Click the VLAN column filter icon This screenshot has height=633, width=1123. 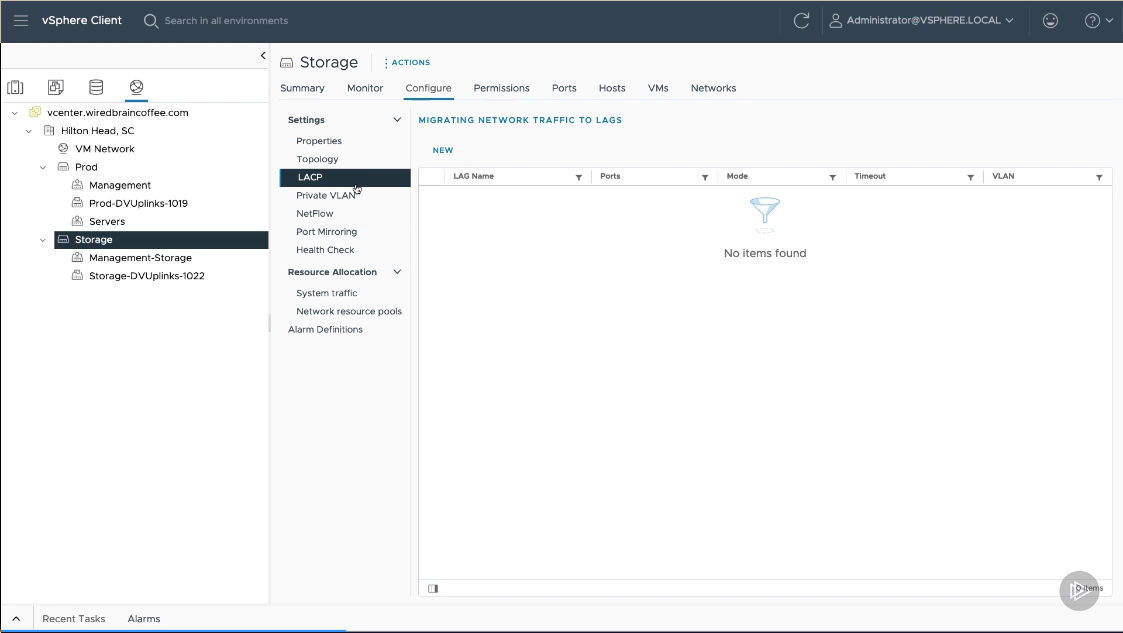1099,177
